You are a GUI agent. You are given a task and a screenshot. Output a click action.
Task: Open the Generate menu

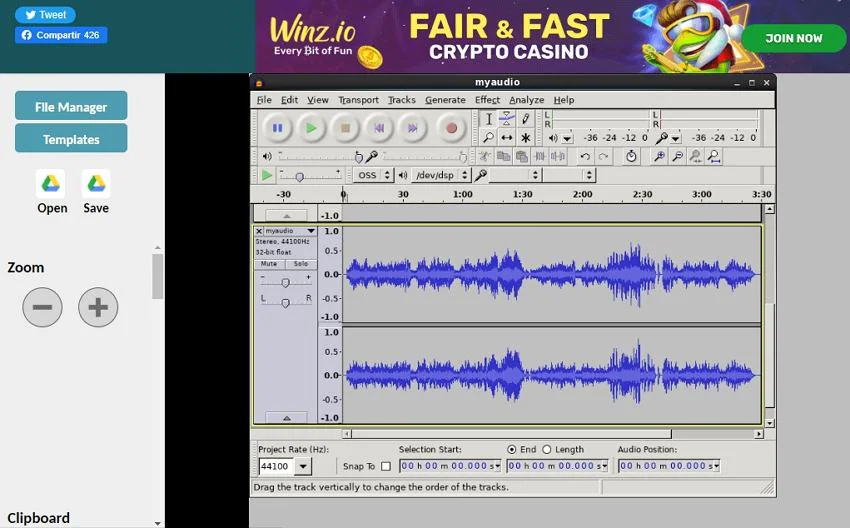(445, 100)
